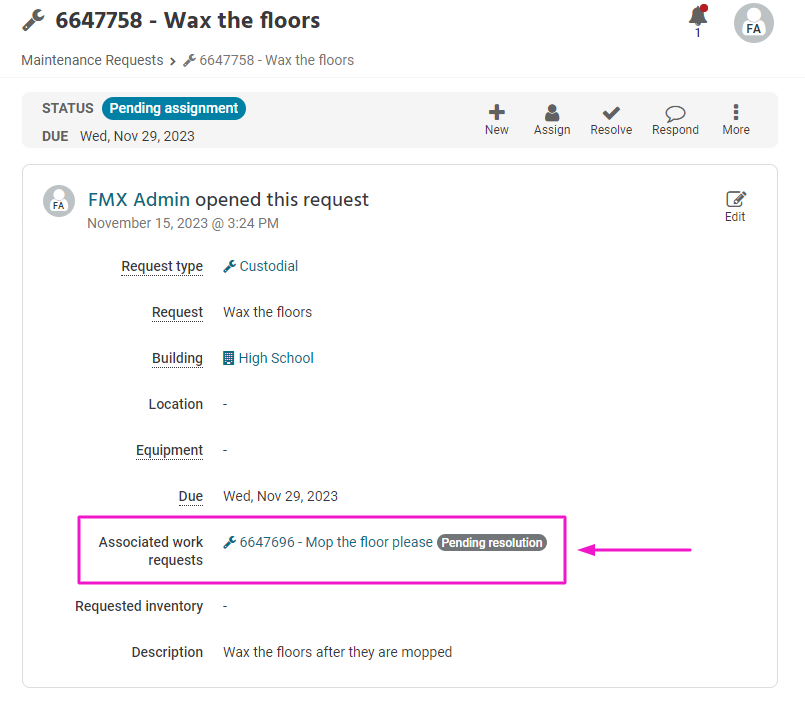The height and width of the screenshot is (714, 805).
Task: Click the Request type field label
Action: pyautogui.click(x=162, y=266)
